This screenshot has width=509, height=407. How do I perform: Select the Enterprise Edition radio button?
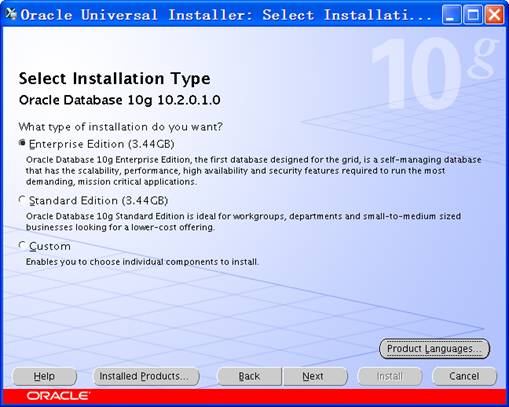(x=22, y=143)
